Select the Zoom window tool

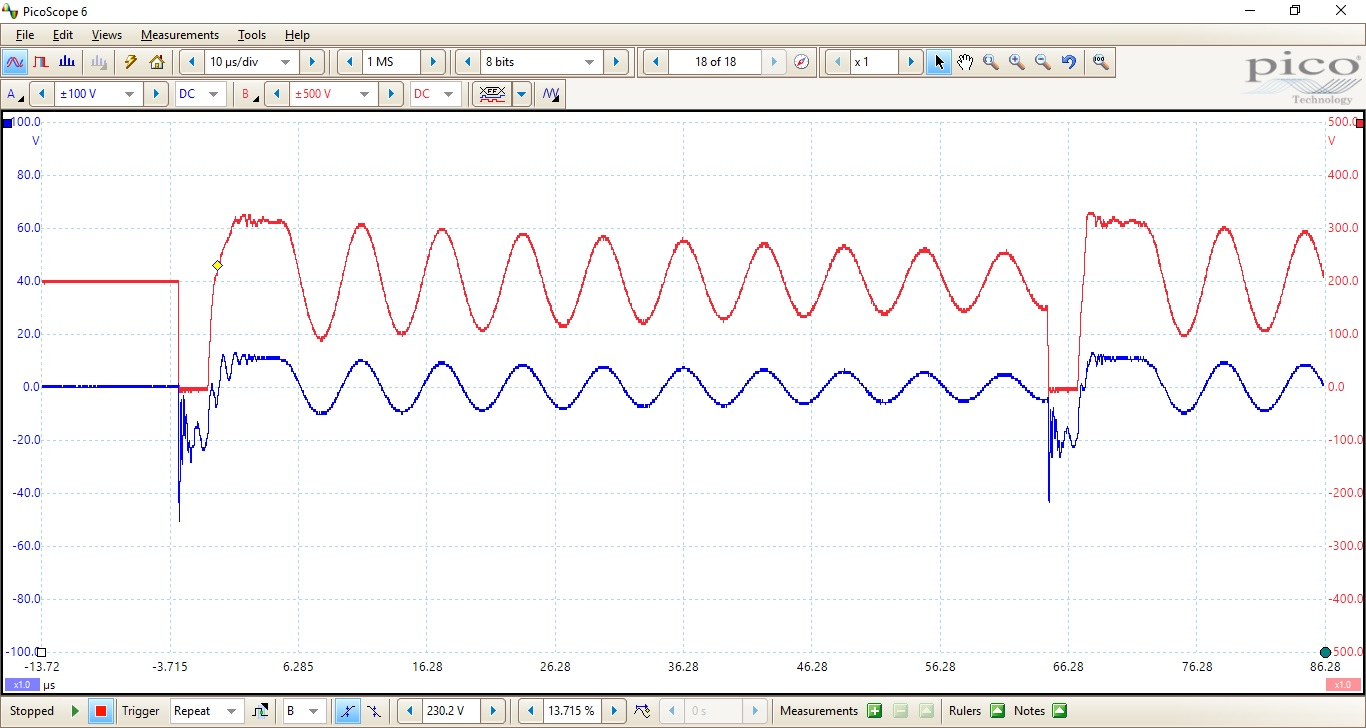[x=991, y=62]
